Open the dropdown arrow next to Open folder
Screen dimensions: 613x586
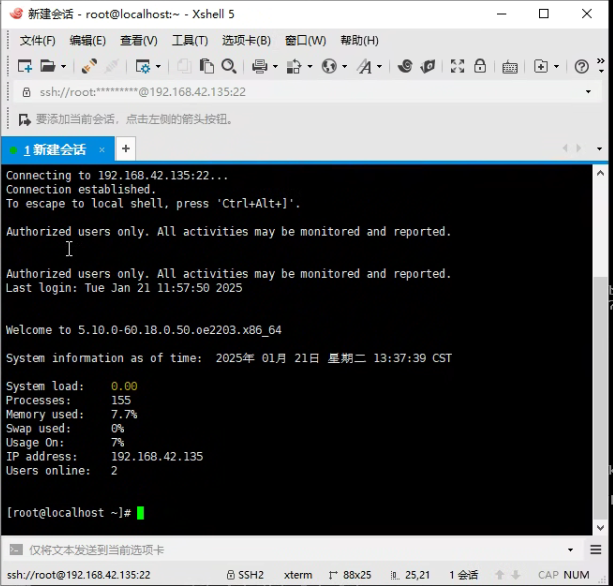63,66
